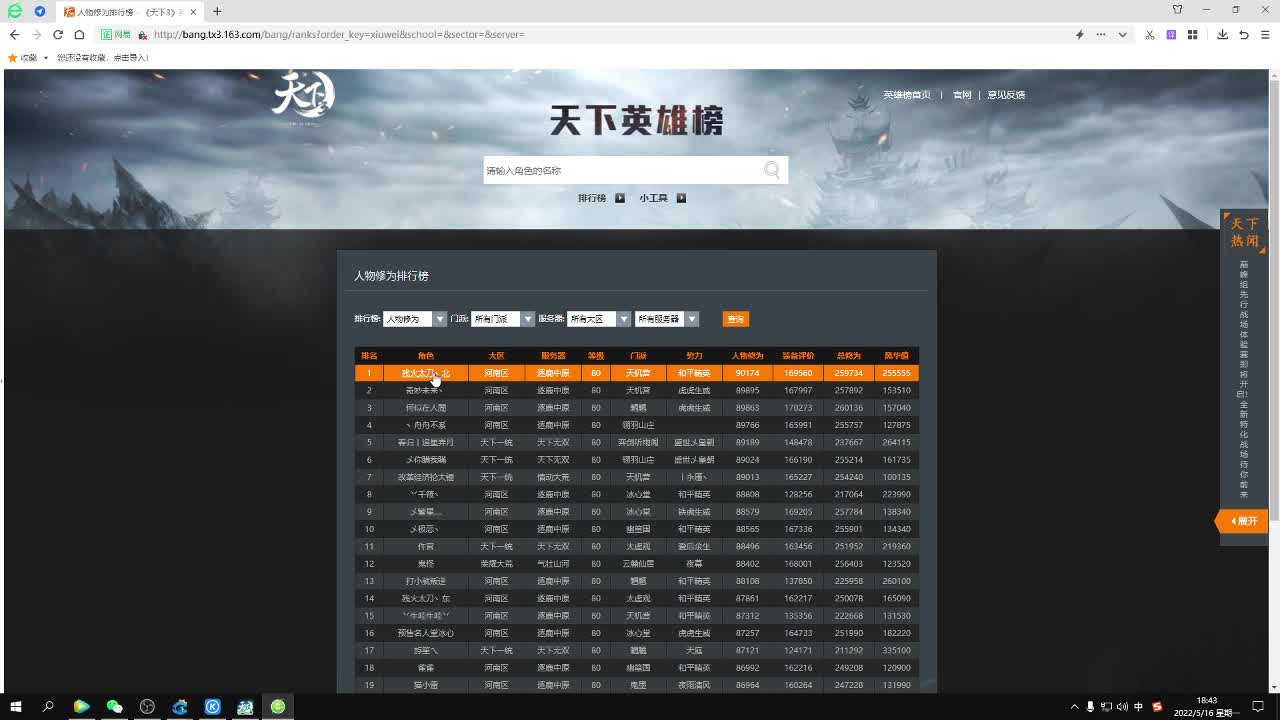The width and height of the screenshot is (1280, 720).
Task: Click the 264115 value in row 5
Action: 896,442
